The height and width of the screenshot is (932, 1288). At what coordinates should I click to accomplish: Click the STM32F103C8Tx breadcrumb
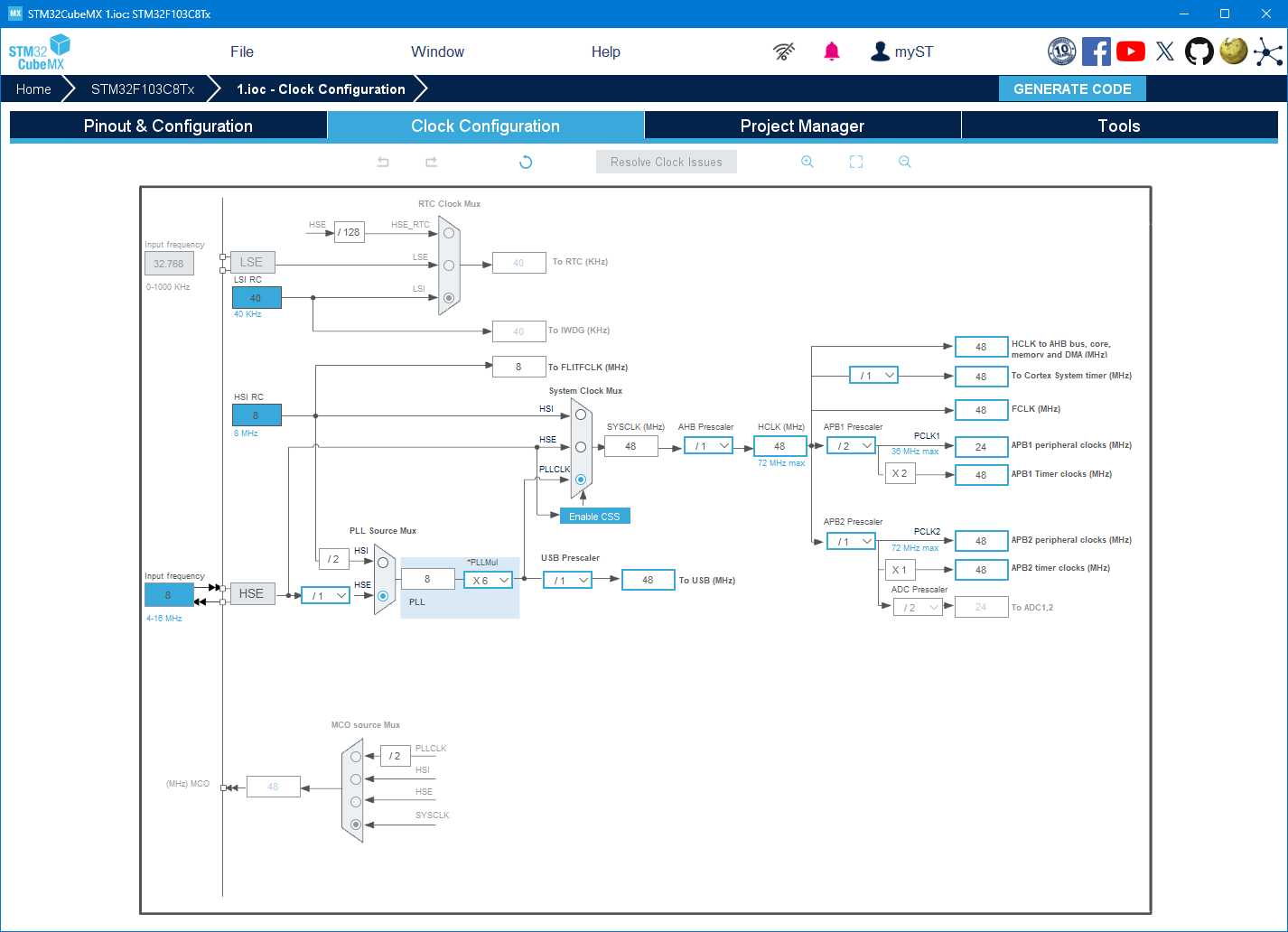pyautogui.click(x=143, y=89)
